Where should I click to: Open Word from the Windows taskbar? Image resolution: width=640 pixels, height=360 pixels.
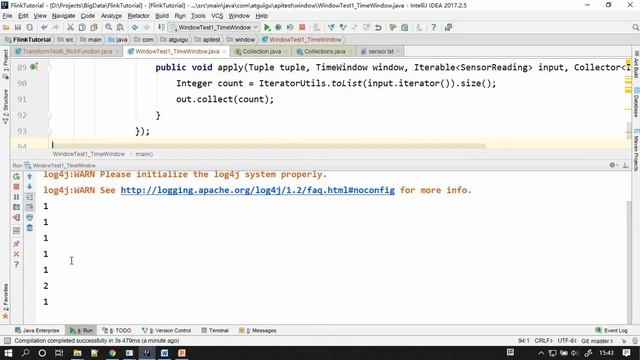tap(164, 353)
